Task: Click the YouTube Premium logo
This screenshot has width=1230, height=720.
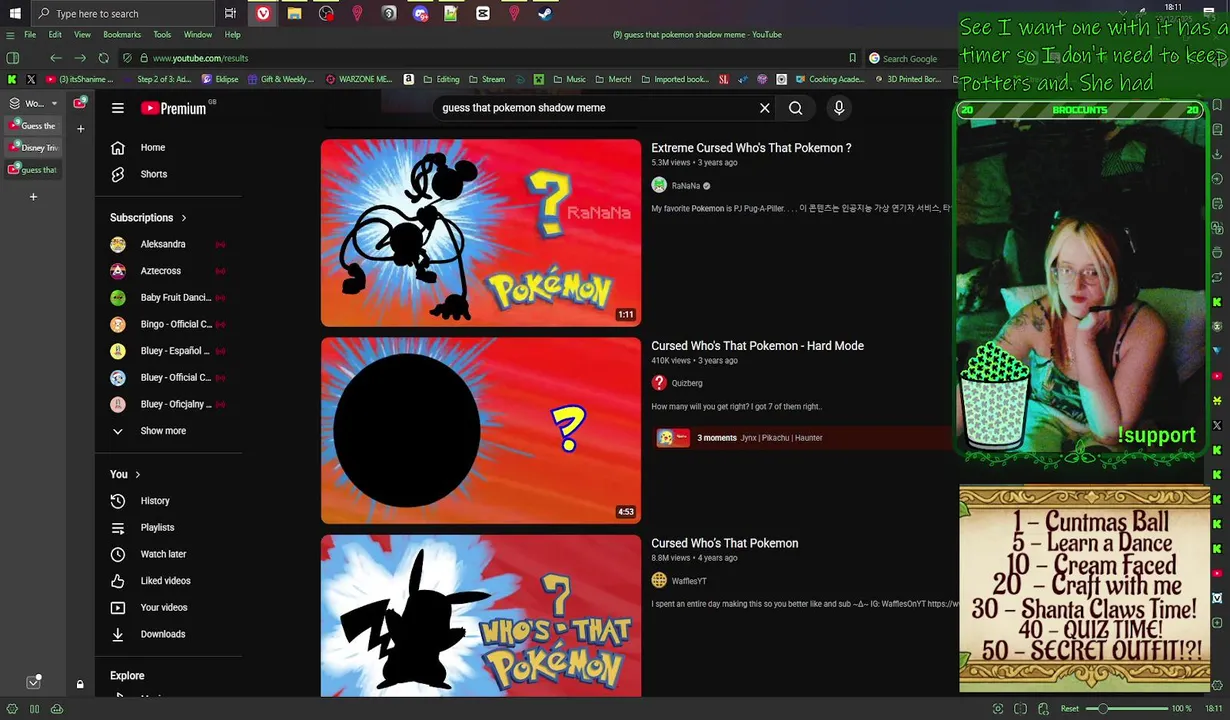Action: (173, 108)
